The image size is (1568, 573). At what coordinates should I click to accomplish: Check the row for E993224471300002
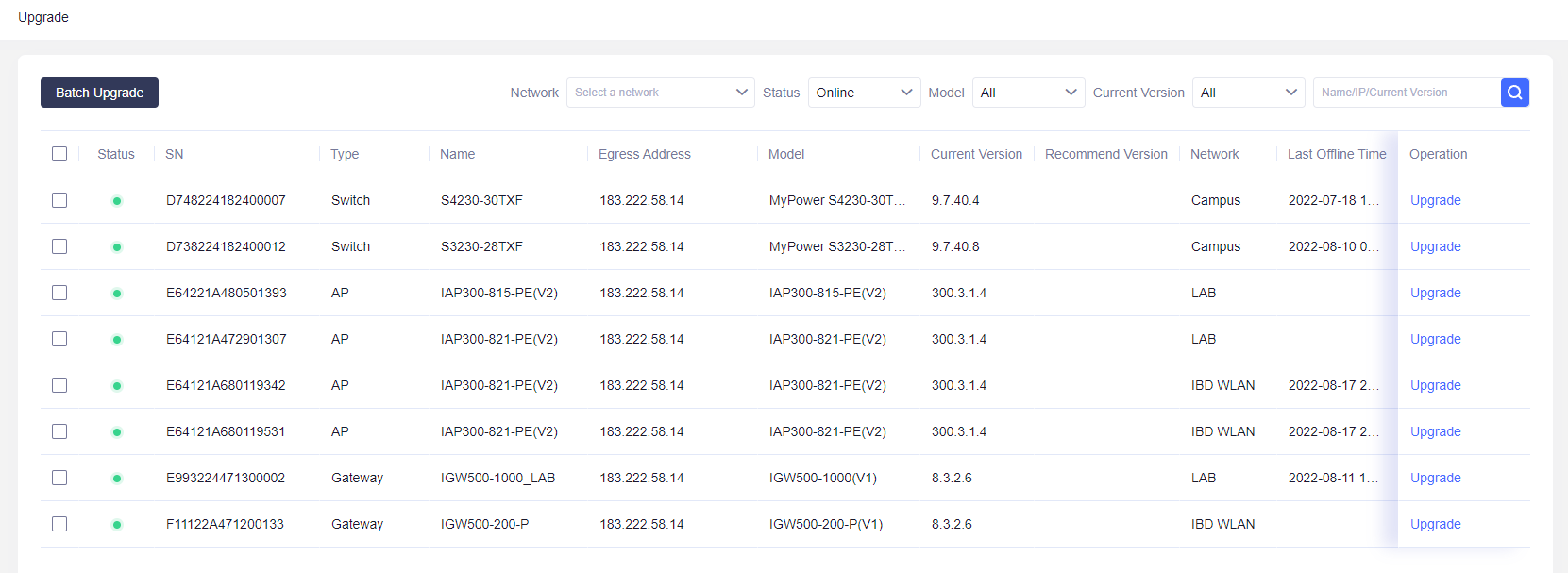59,478
